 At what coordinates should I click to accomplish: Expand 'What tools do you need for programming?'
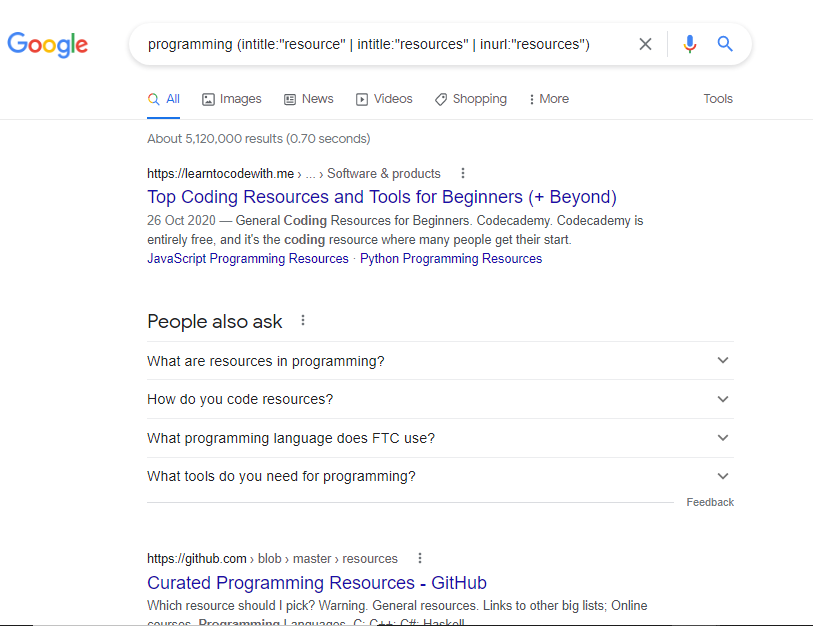point(440,476)
